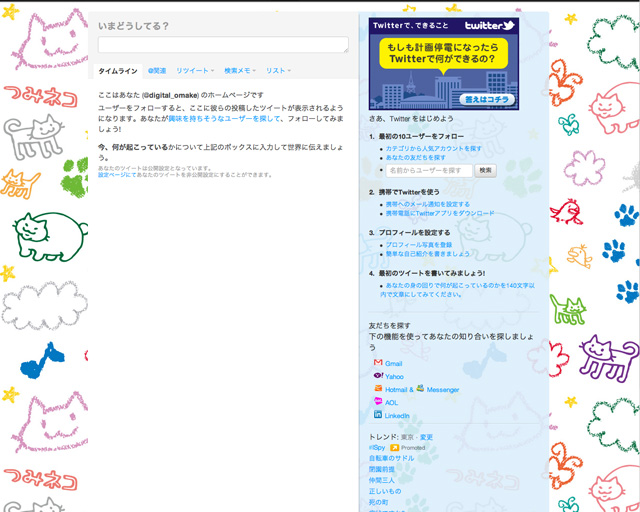
Task: Open 携帯へのメール通知を設定する link
Action: tap(428, 204)
